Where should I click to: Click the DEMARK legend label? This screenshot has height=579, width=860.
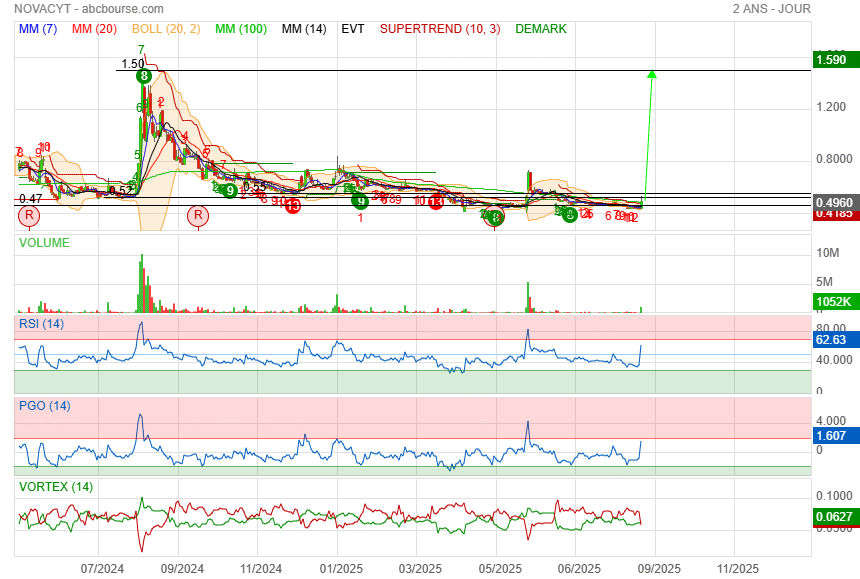click(541, 29)
